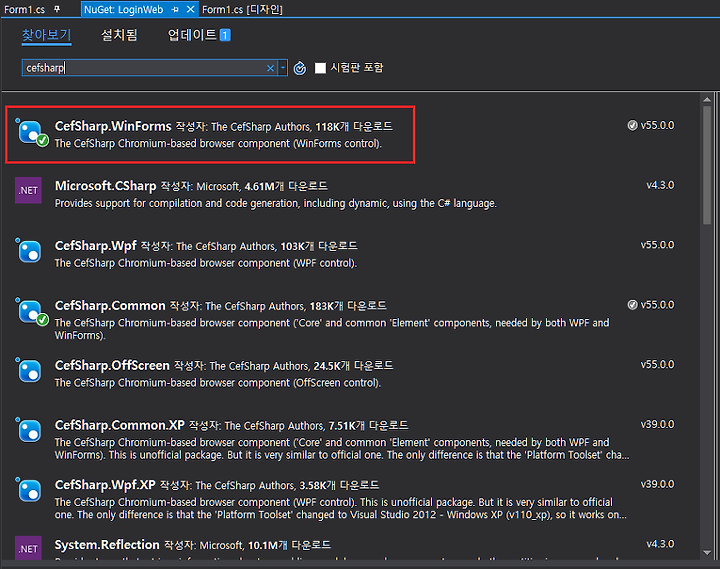Open the Form1.cs document tab
The height and width of the screenshot is (569, 720).
pos(25,9)
